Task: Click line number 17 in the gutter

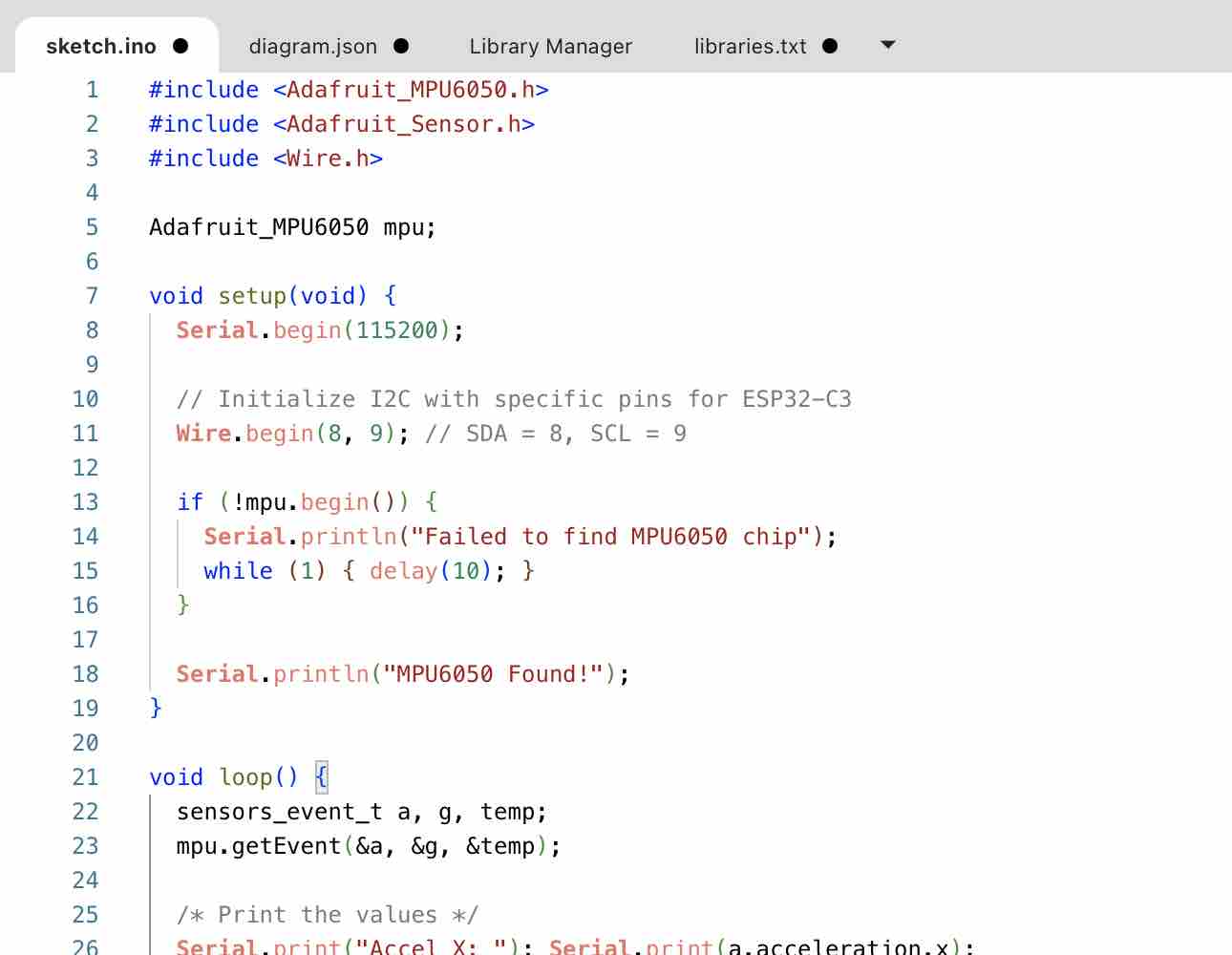Action: pyautogui.click(x=85, y=640)
